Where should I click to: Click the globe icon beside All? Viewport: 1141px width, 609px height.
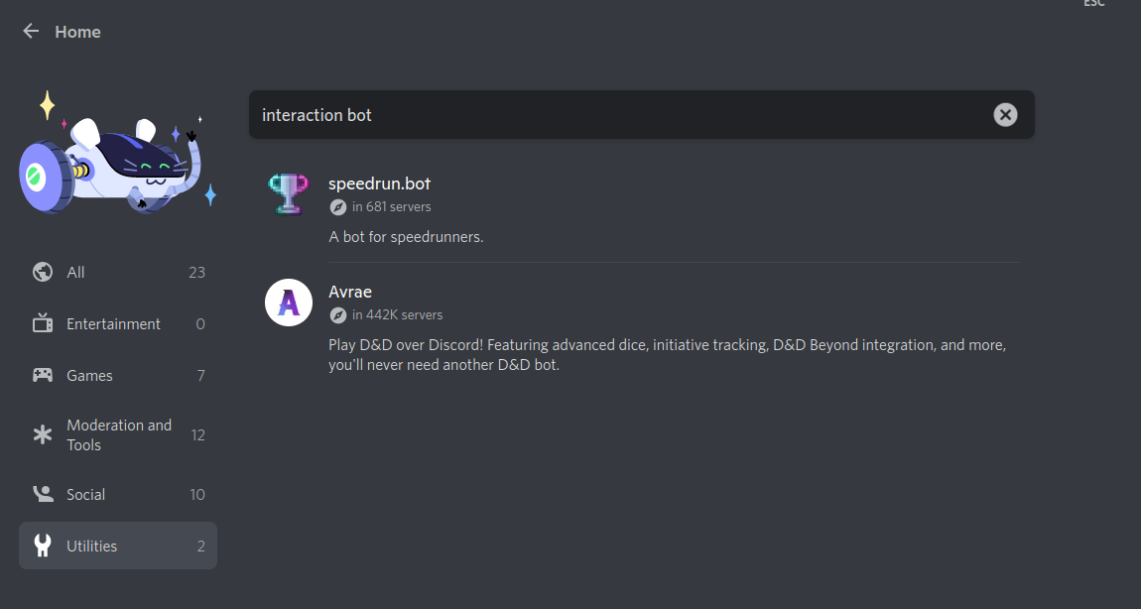pyautogui.click(x=41, y=271)
